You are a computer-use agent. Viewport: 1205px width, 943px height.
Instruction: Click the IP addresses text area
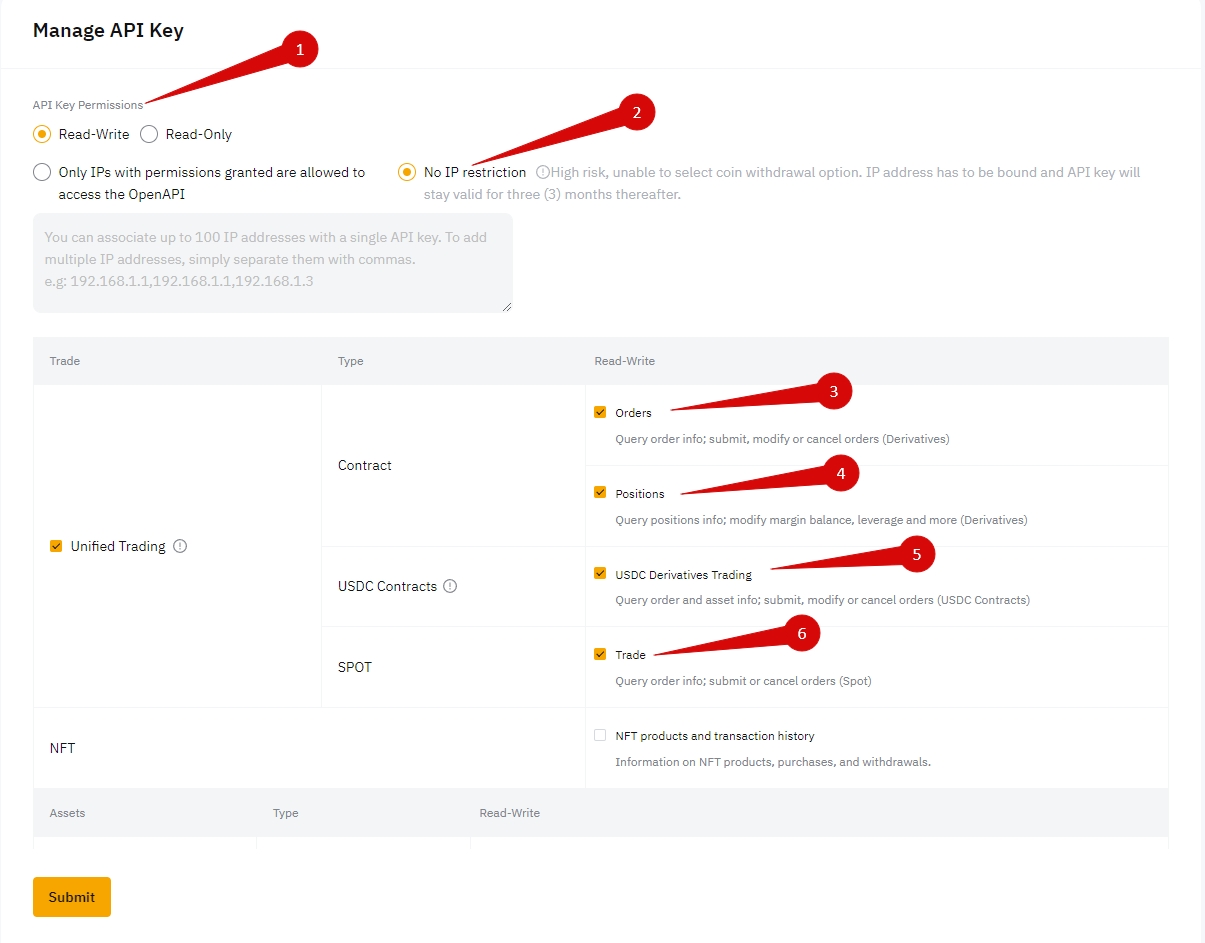(272, 262)
